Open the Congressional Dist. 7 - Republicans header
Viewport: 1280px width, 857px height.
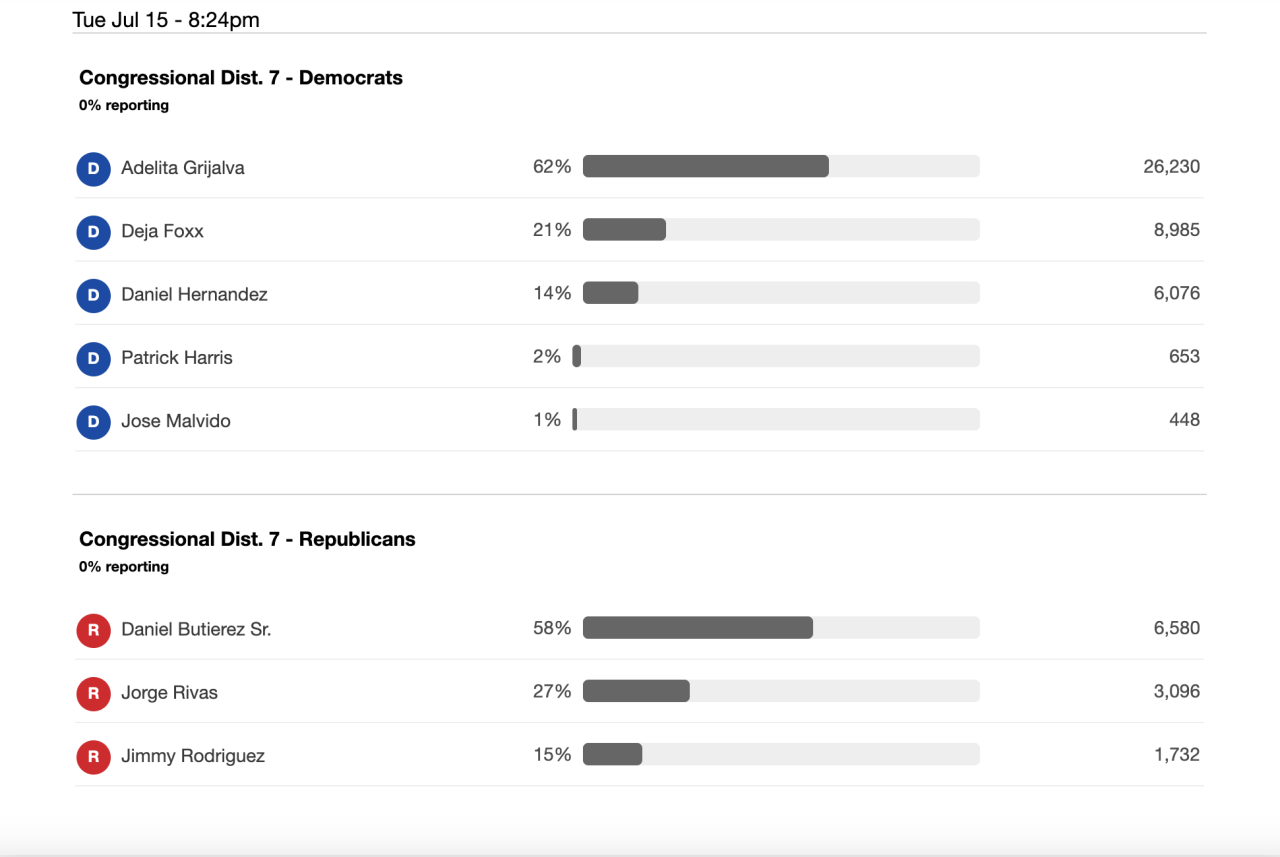(x=247, y=539)
